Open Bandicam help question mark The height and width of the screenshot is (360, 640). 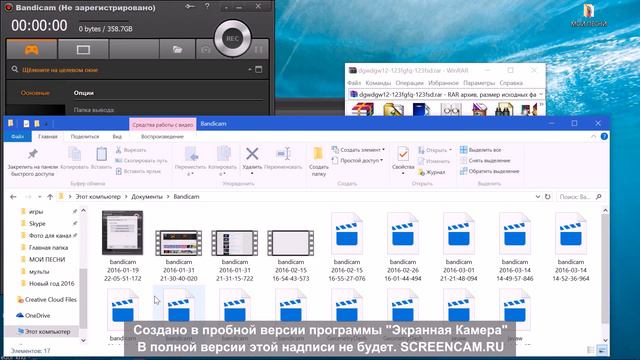(207, 7)
